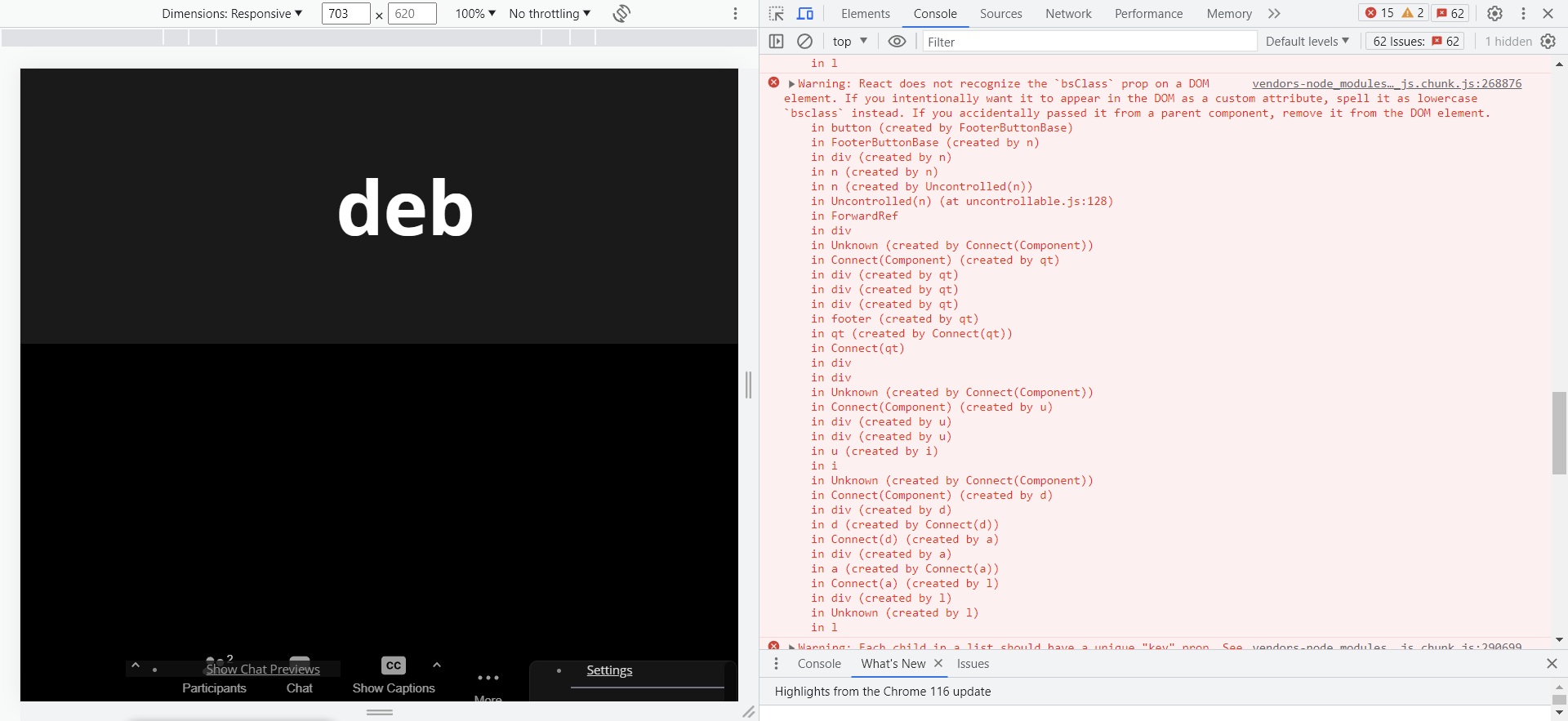The image size is (1568, 721).
Task: Collapse the bsClass warning disclosure triangle
Action: coord(791,84)
